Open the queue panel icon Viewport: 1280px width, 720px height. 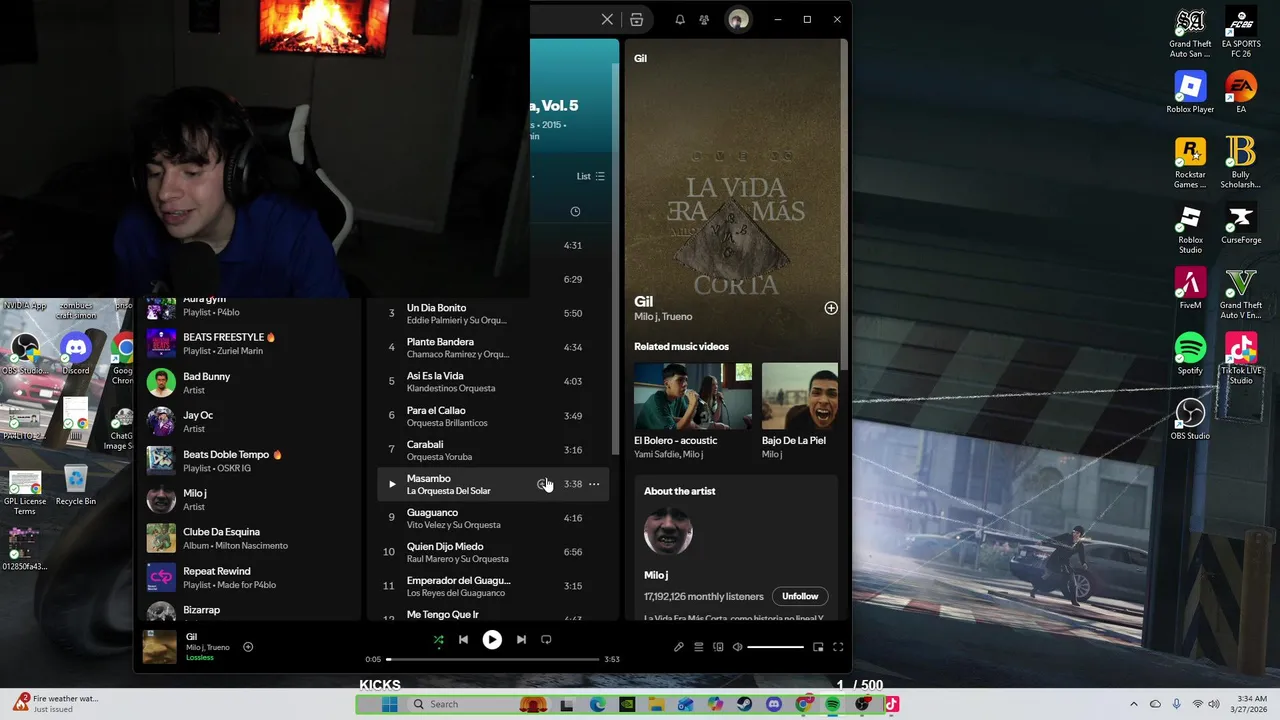coord(699,647)
